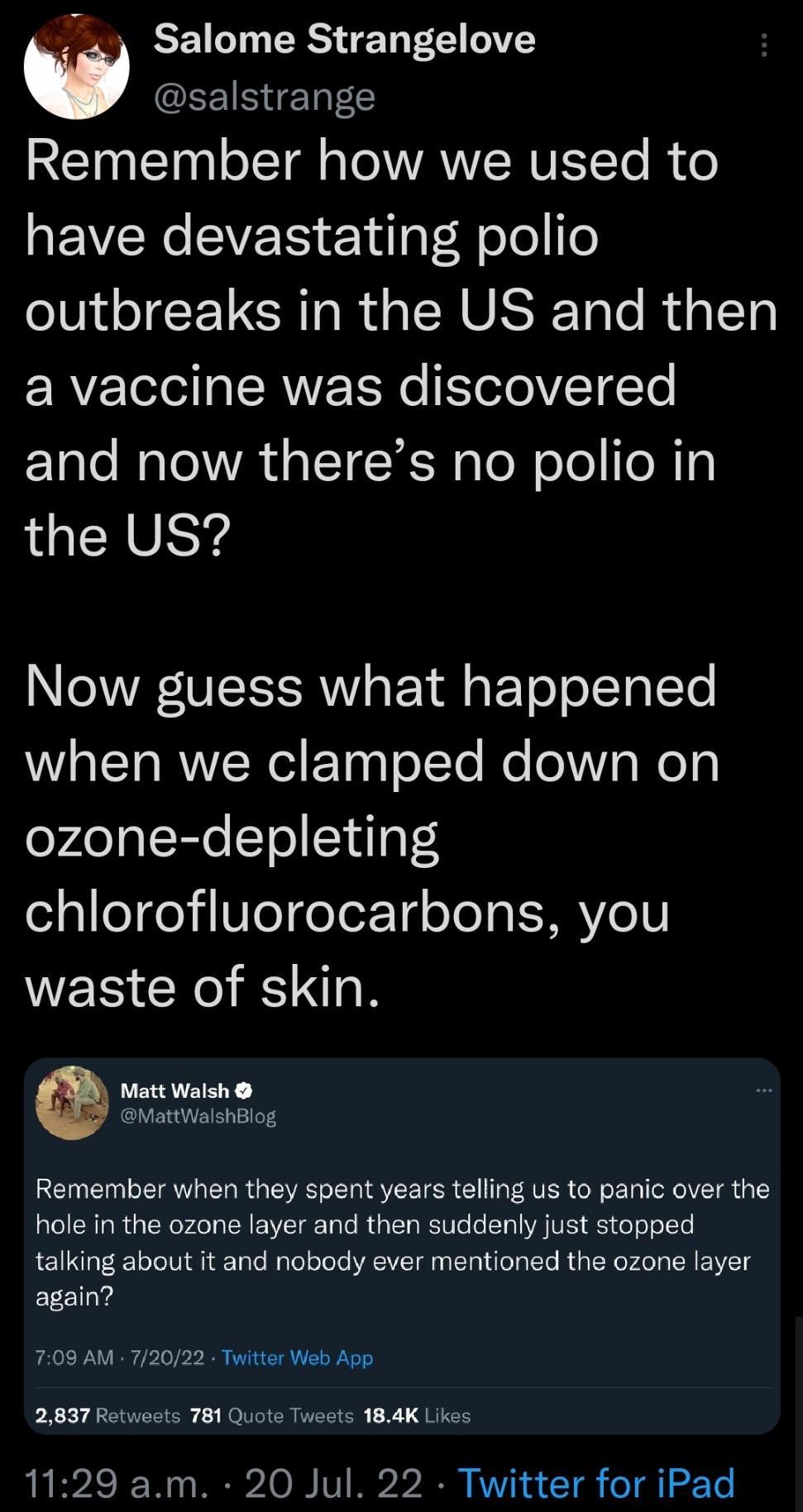Open the 18.4K Likes list
Screen dimensions: 803x1512
click(x=415, y=1415)
